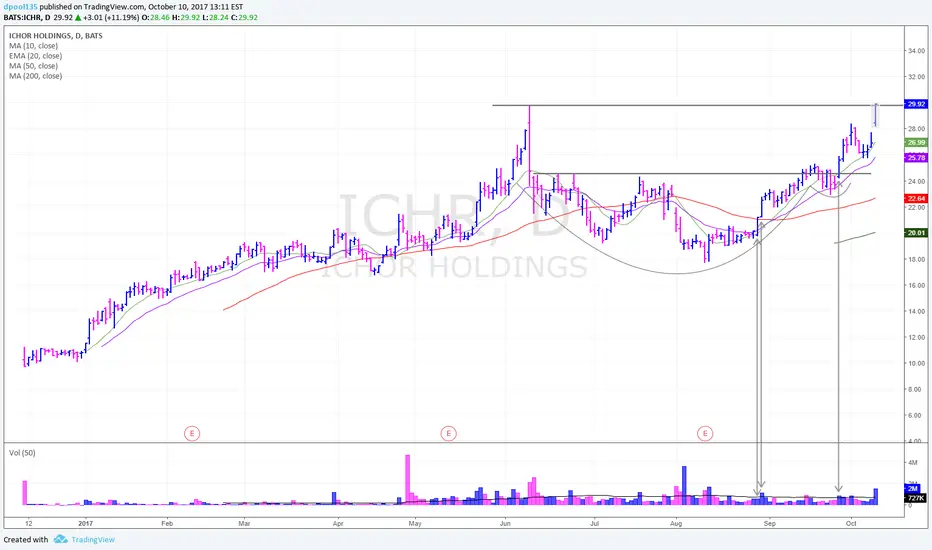Image resolution: width=932 pixels, height=550 pixels.
Task: Click the MA (50, close) indicator label
Action: [33, 66]
